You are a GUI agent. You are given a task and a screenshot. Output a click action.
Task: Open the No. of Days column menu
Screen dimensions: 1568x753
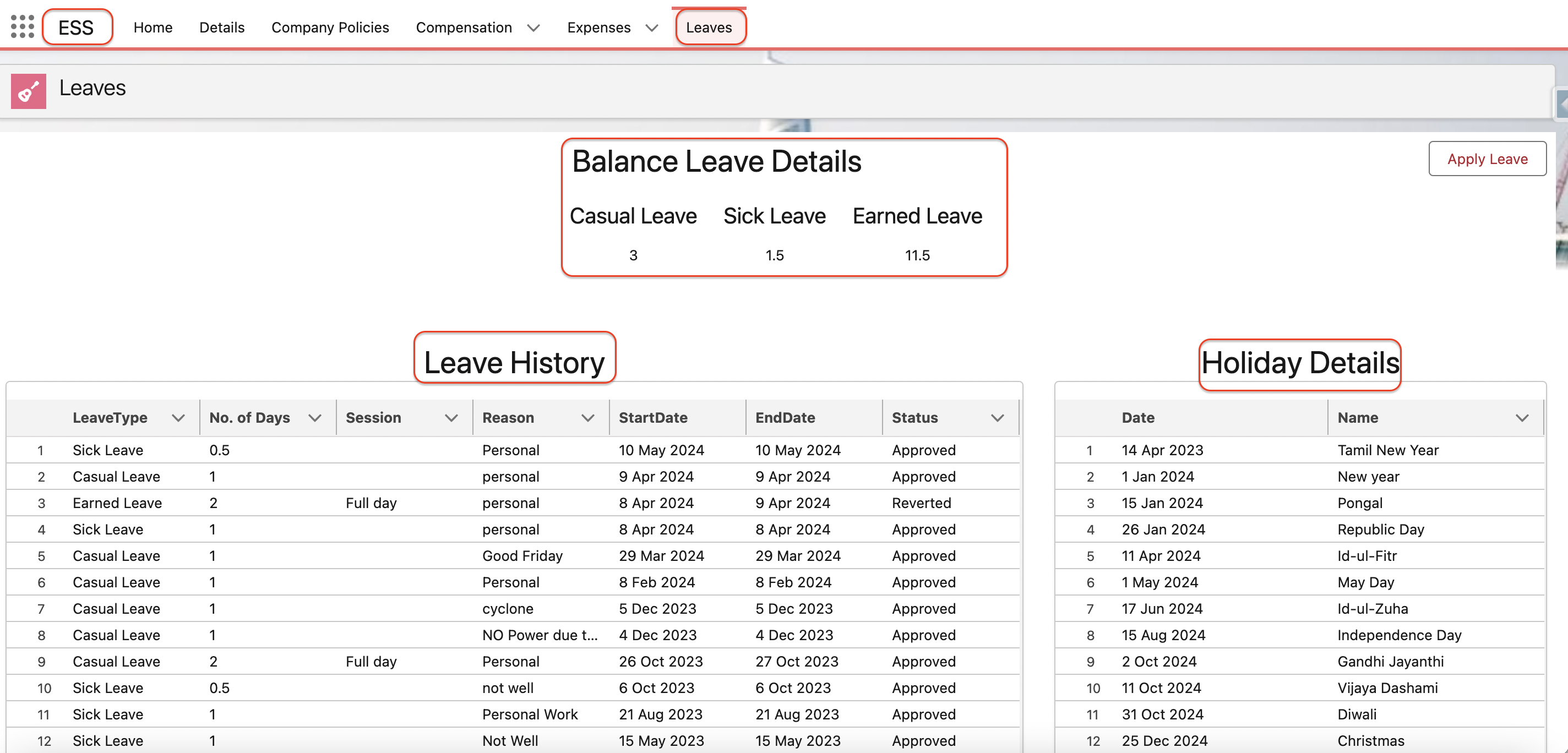click(314, 418)
